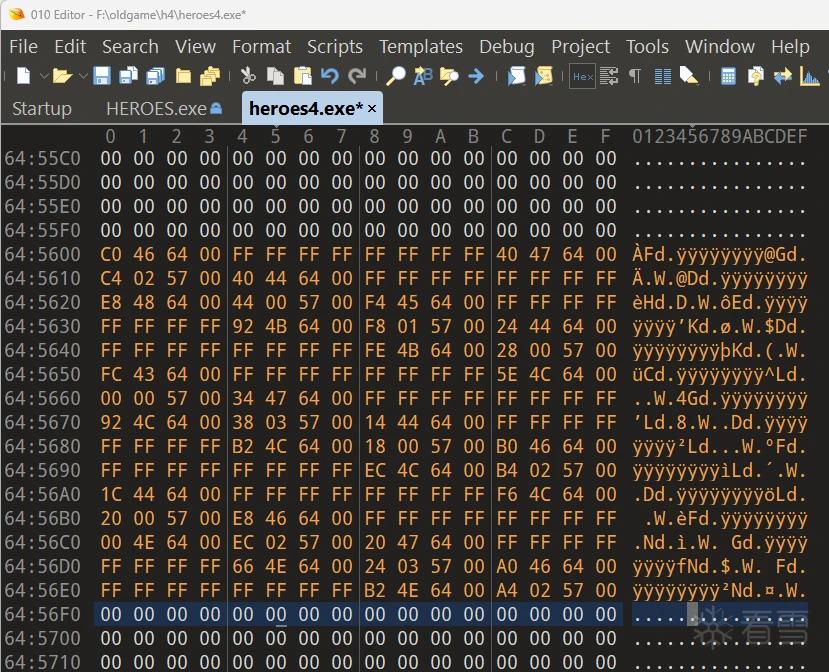
Task: Click the Replace AB icon
Action: click(x=422, y=76)
